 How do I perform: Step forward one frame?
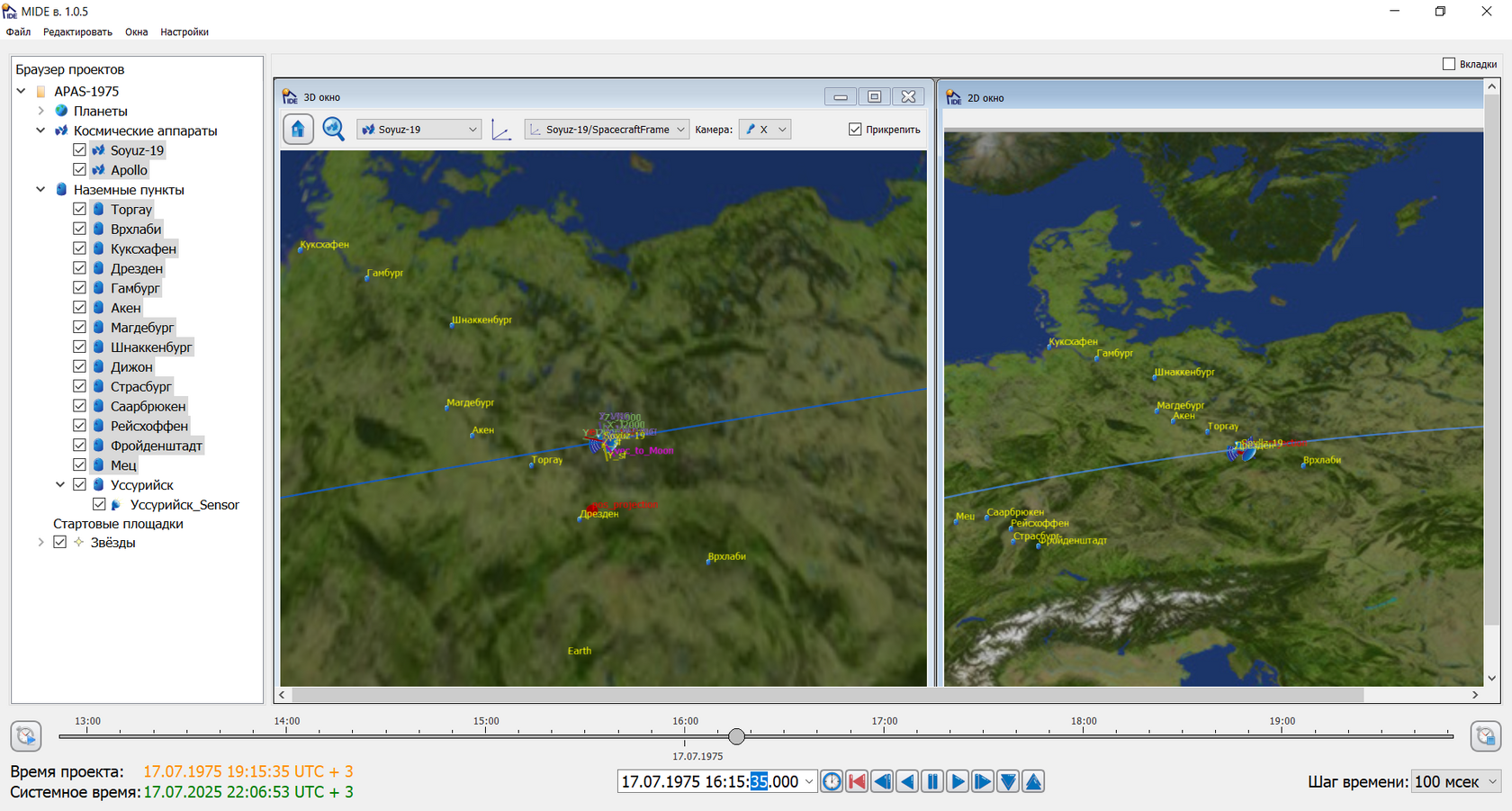pos(983,781)
